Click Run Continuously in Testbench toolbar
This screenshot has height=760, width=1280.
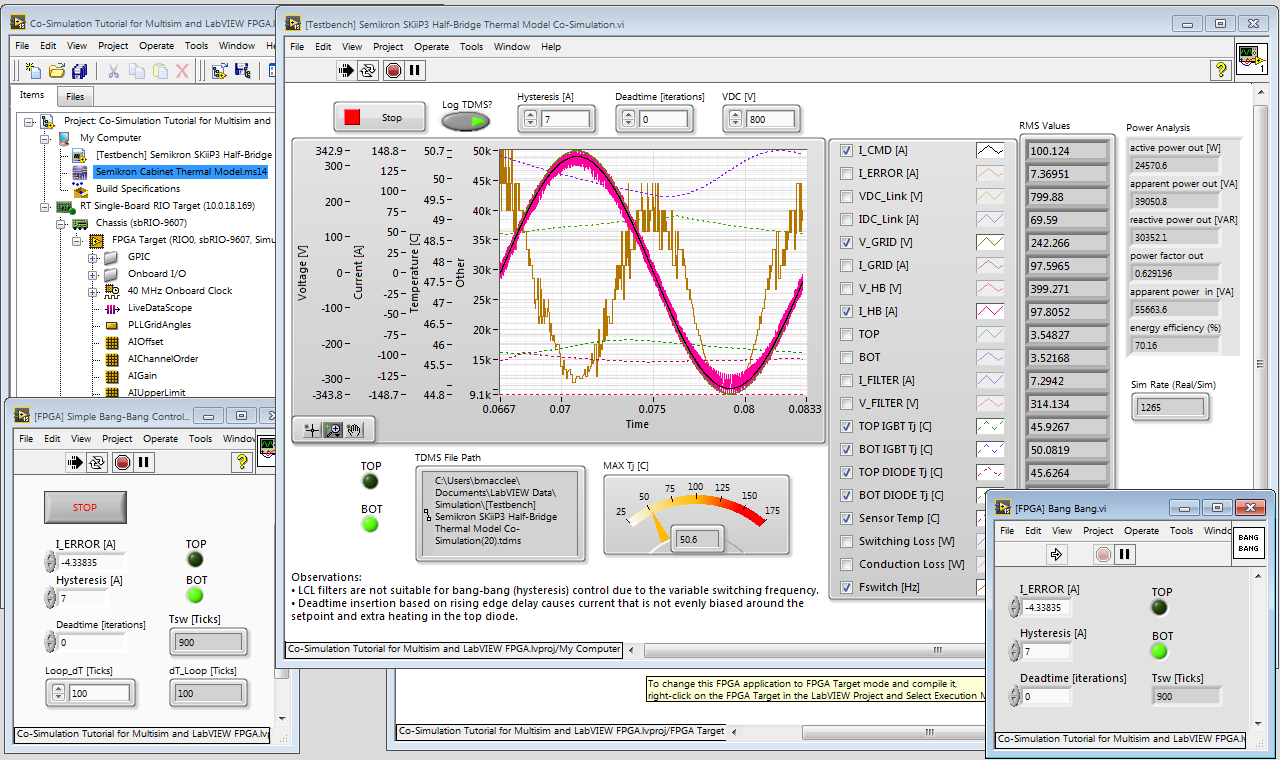pyautogui.click(x=369, y=70)
